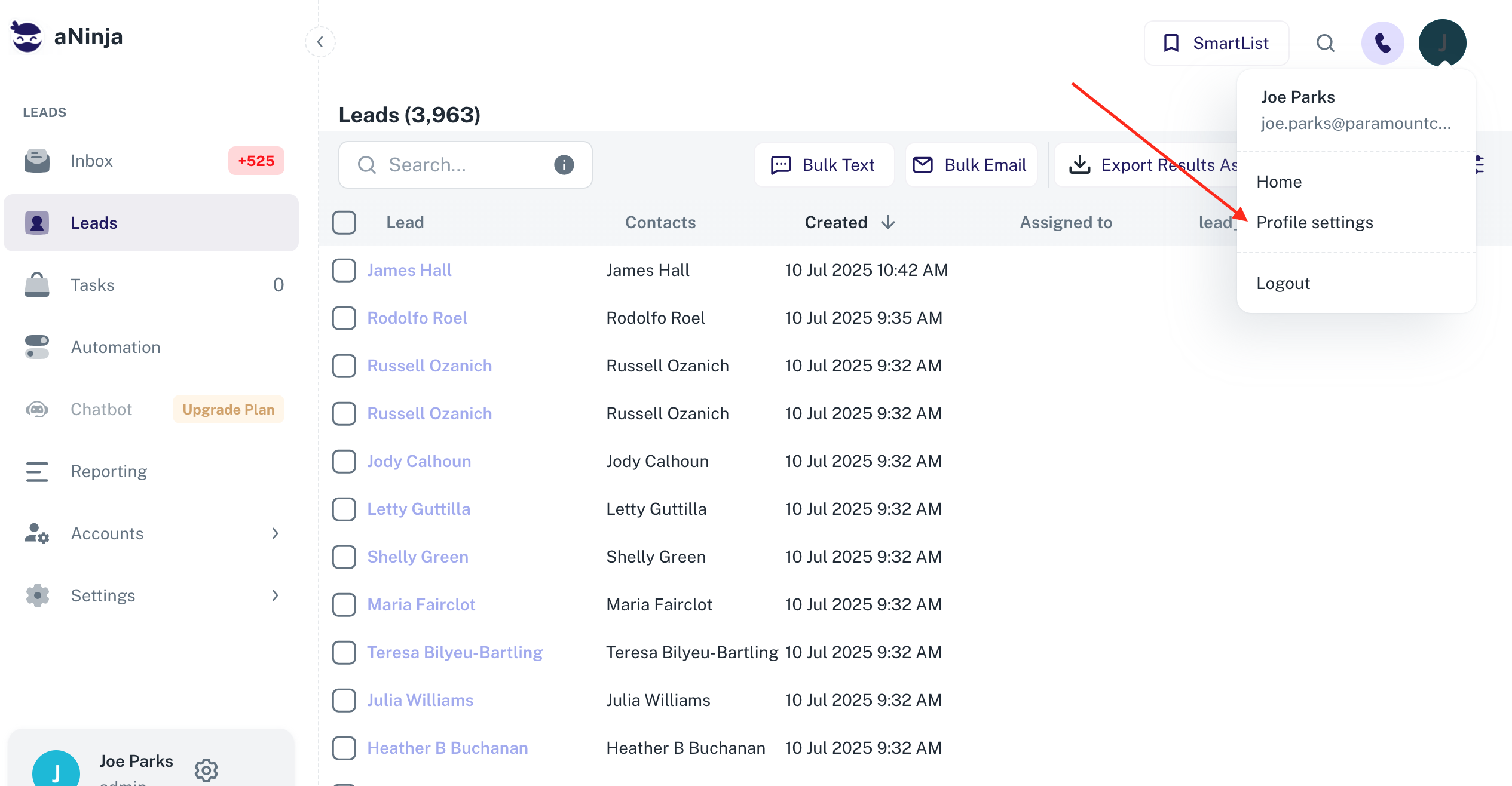Open the Automation section
This screenshot has width=1512, height=786.
pos(115,347)
